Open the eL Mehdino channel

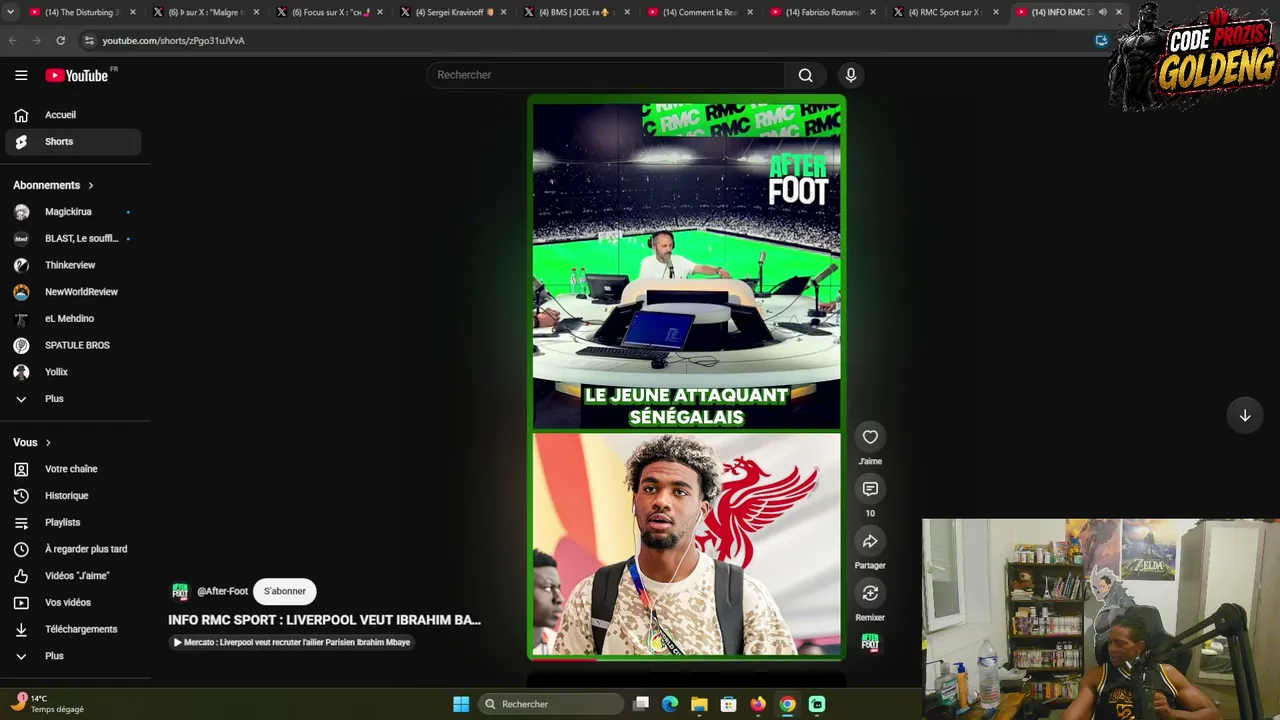(x=73, y=319)
